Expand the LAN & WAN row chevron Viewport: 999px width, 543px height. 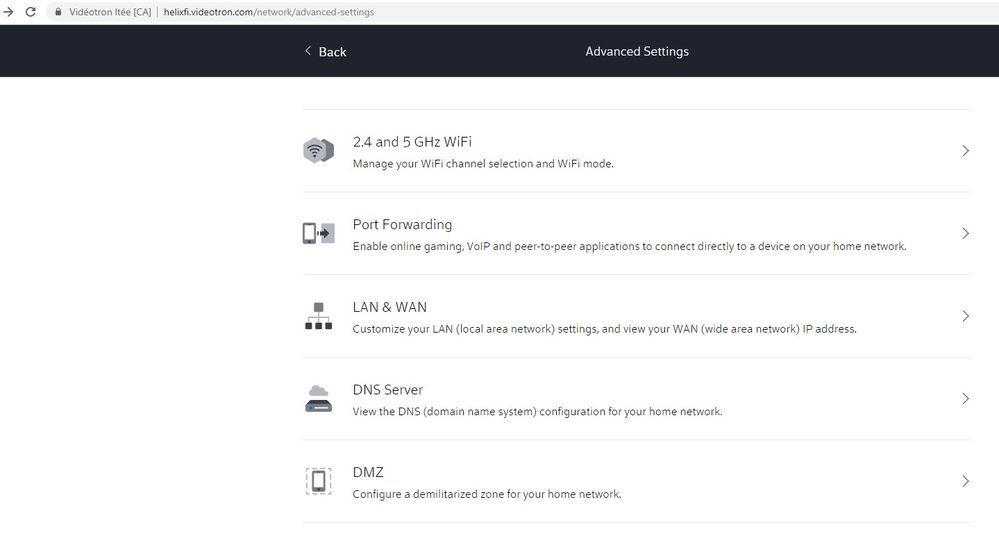965,316
